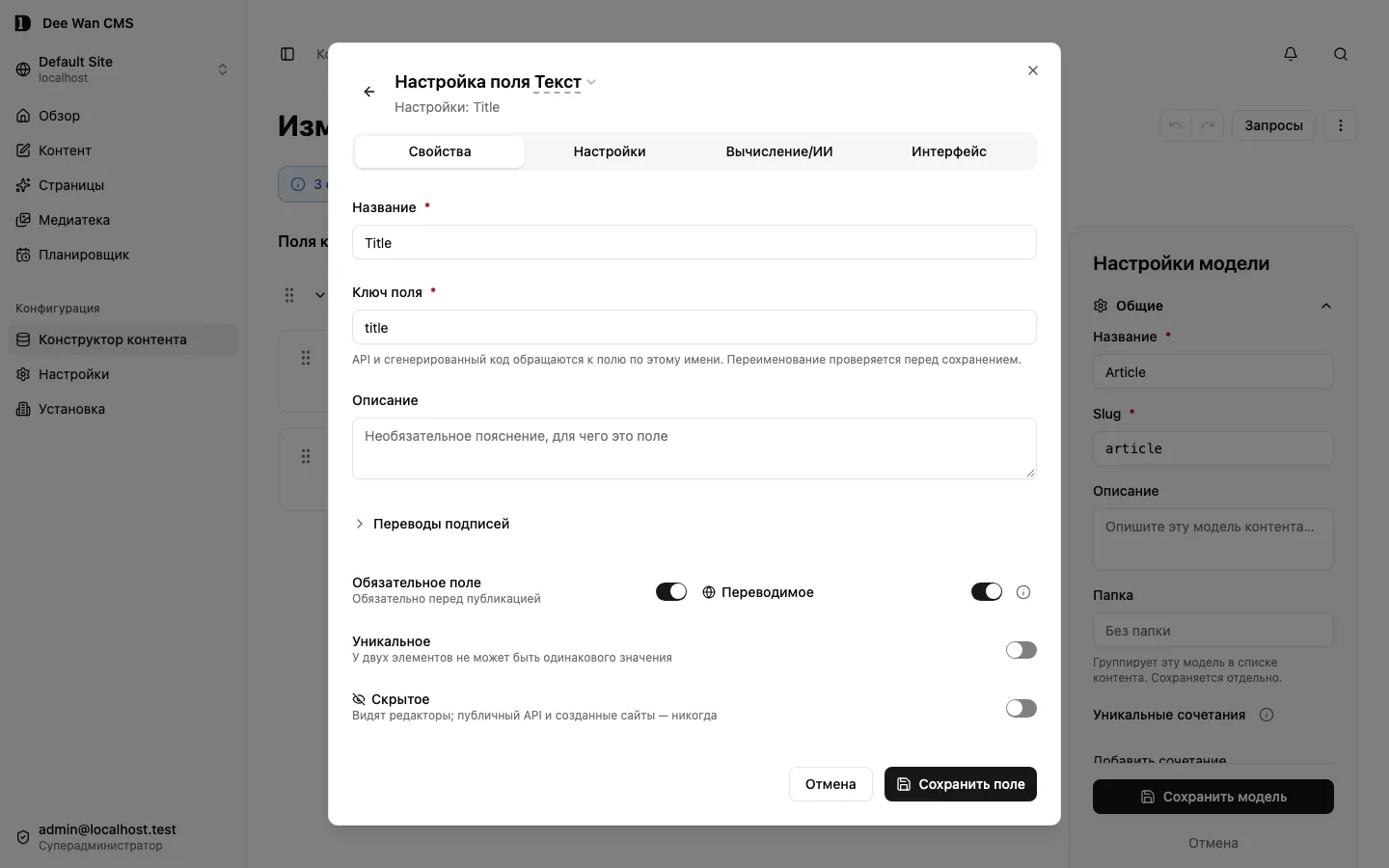Open Страницы in the sidebar
This screenshot has width=1389, height=868.
123,185
